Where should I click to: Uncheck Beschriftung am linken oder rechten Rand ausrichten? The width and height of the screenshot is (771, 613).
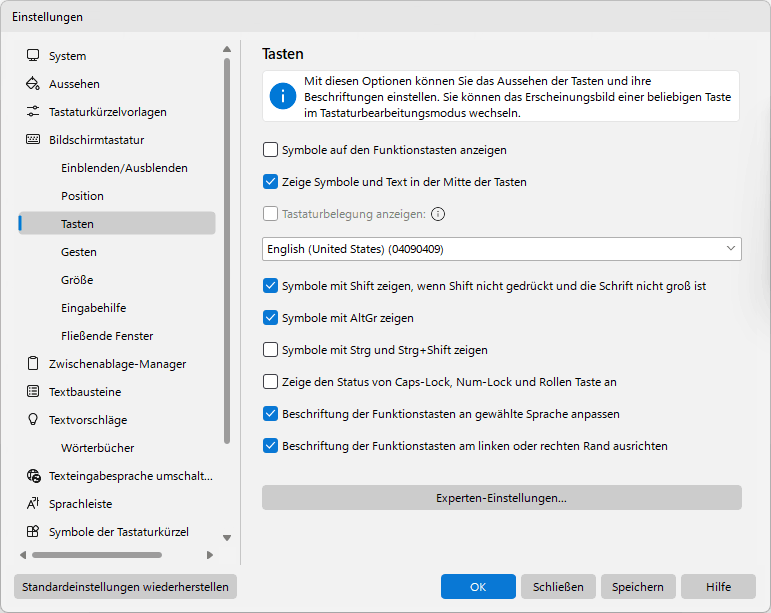[270, 445]
